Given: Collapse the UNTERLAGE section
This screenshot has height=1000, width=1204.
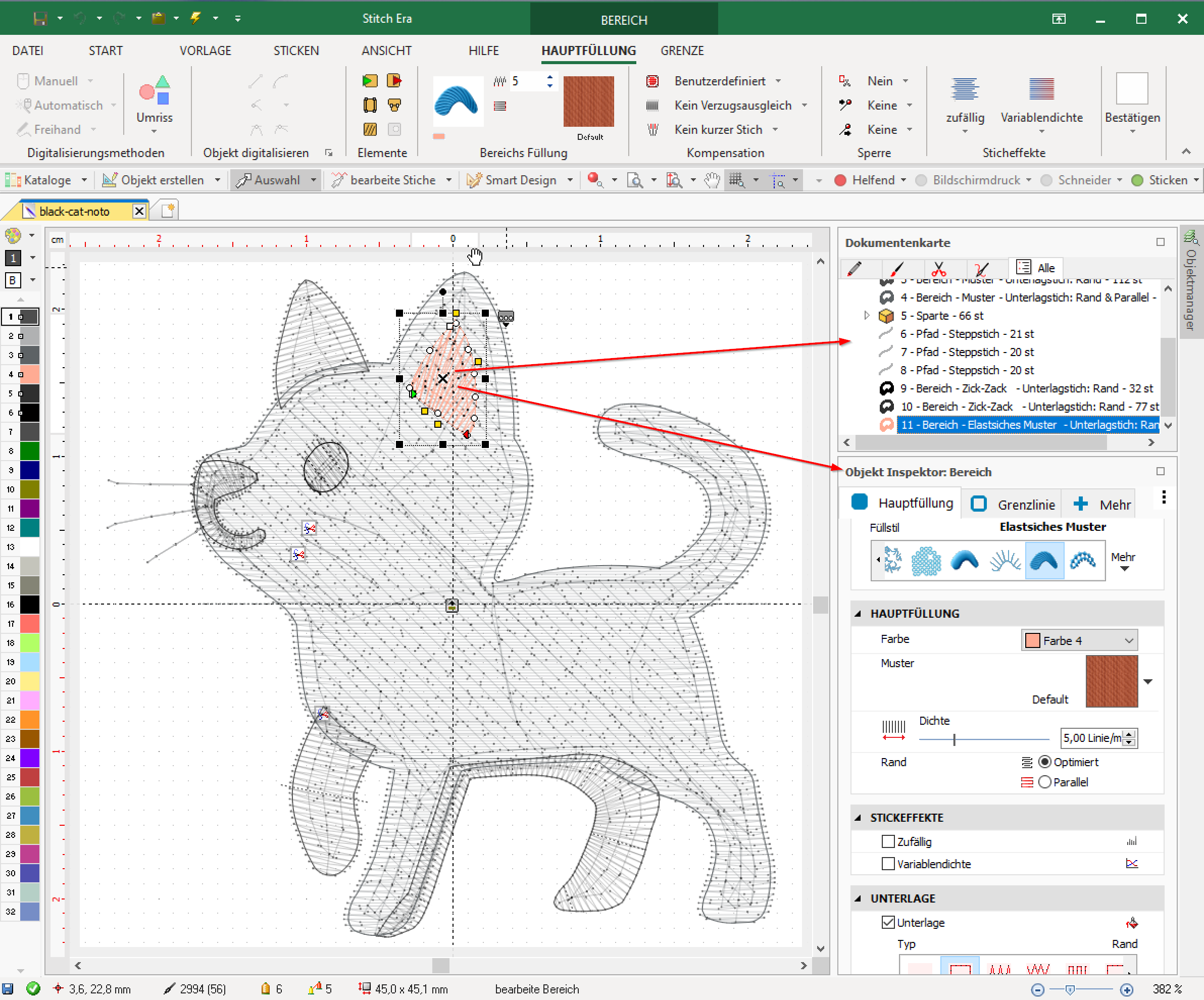Looking at the screenshot, I should 858,898.
